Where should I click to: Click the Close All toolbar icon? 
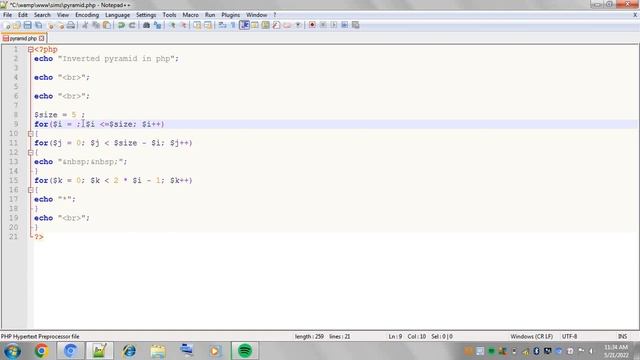coord(61,25)
